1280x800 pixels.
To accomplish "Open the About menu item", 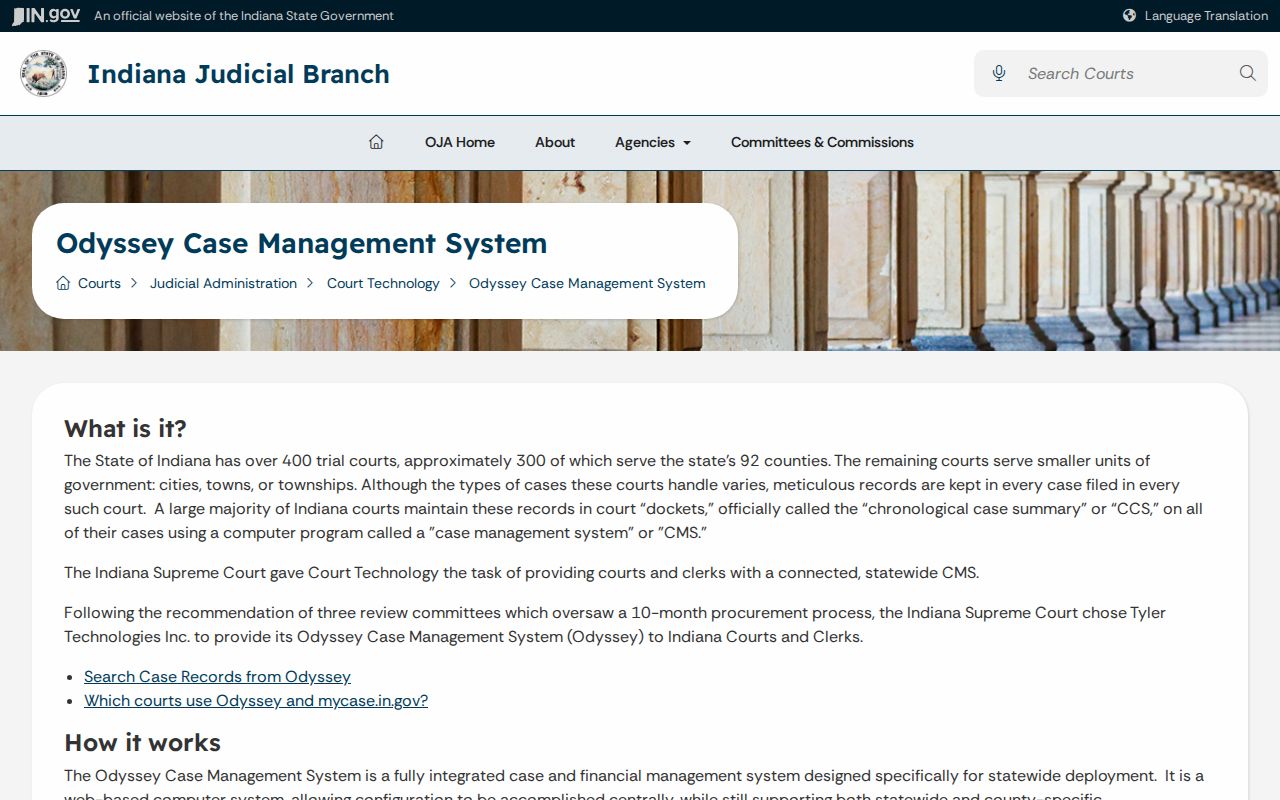I will (x=555, y=142).
